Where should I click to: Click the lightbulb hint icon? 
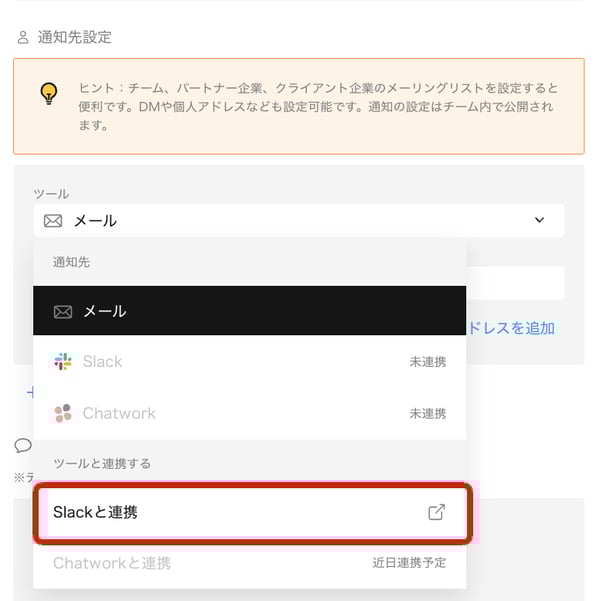point(49,94)
